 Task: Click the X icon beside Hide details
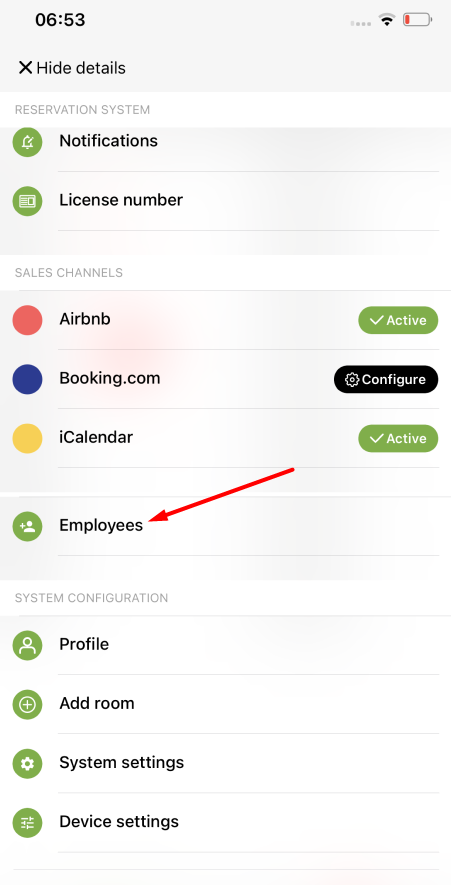pos(25,68)
